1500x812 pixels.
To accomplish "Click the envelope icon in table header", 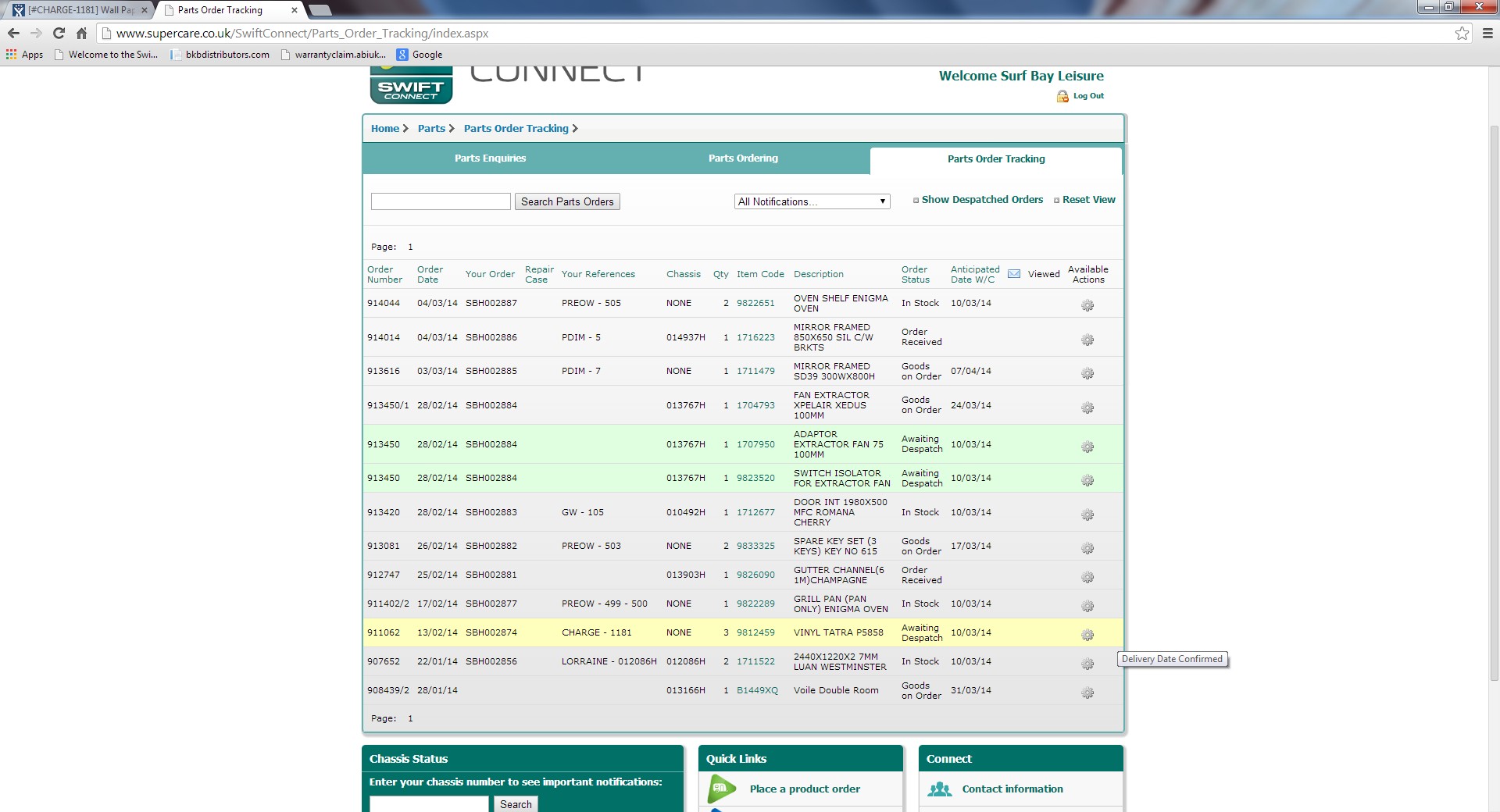I will click(1014, 274).
